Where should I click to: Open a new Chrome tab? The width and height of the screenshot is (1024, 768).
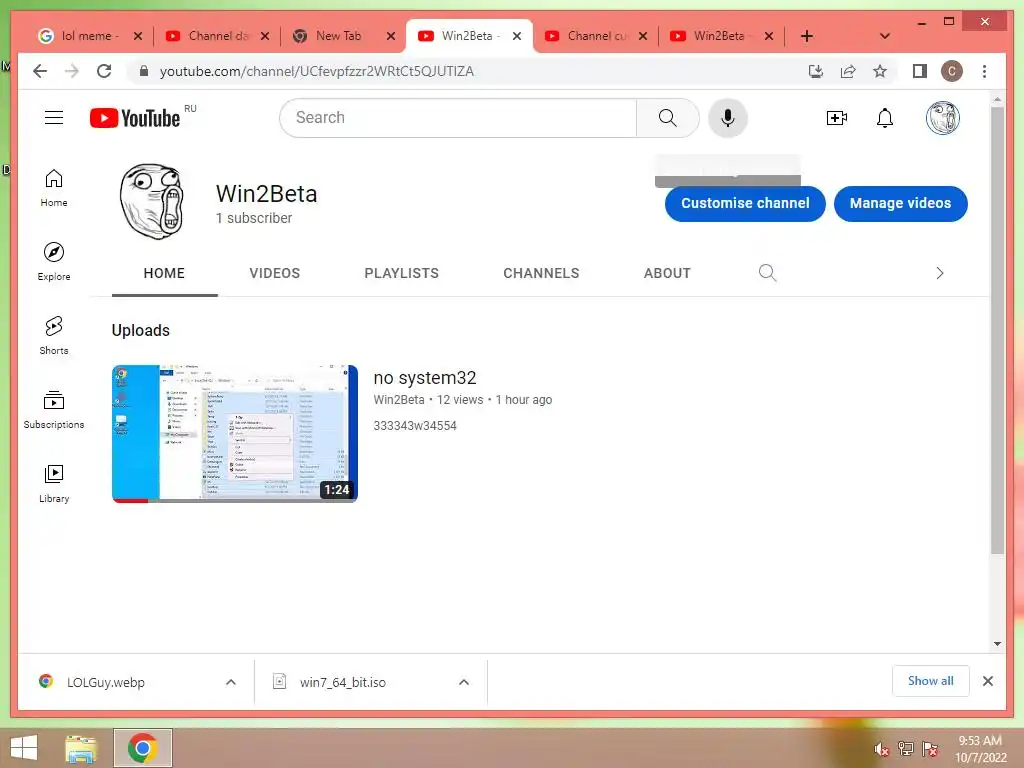pos(807,36)
